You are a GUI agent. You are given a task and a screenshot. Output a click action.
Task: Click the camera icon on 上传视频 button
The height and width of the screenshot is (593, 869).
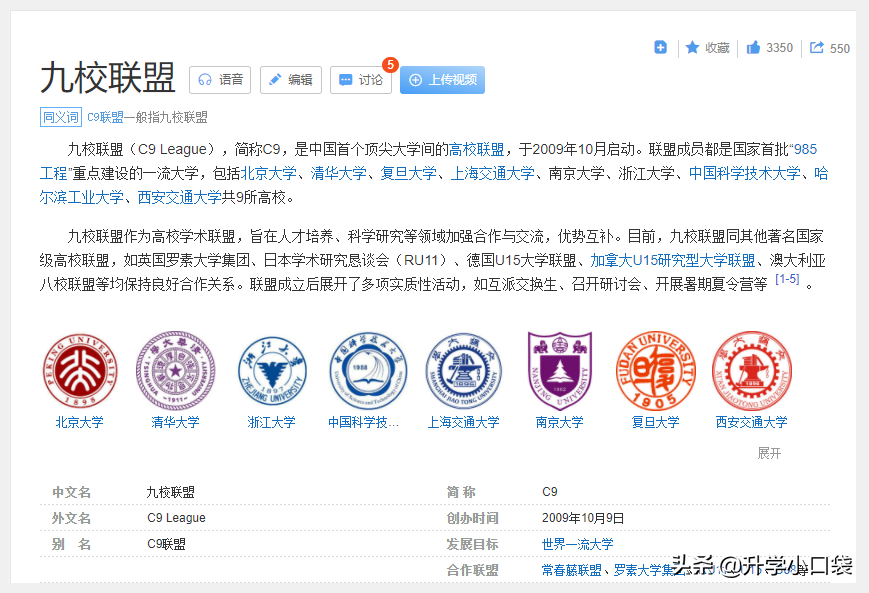tap(414, 79)
